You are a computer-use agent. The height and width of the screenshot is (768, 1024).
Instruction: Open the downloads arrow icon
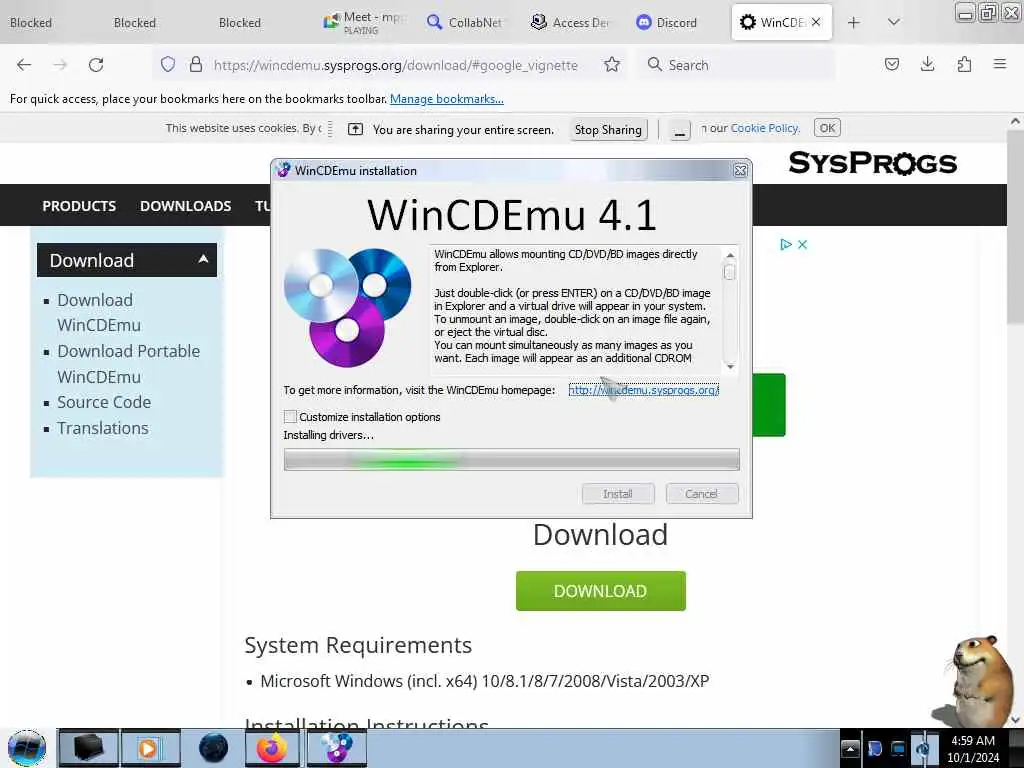click(x=927, y=64)
